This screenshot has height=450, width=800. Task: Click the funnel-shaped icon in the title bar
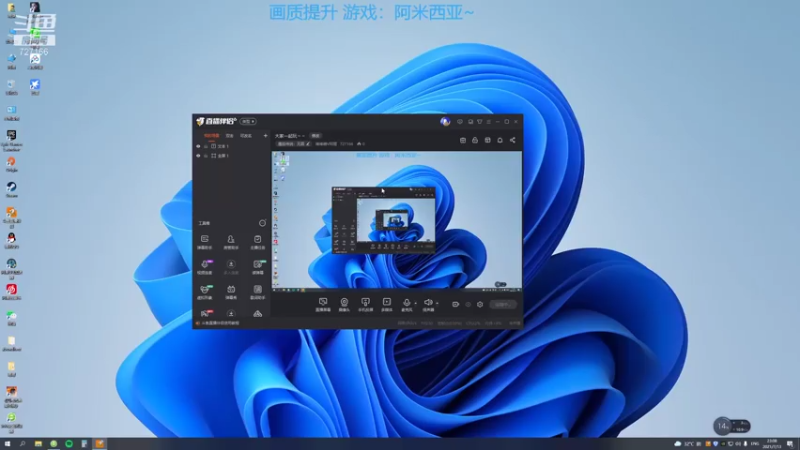[x=480, y=121]
